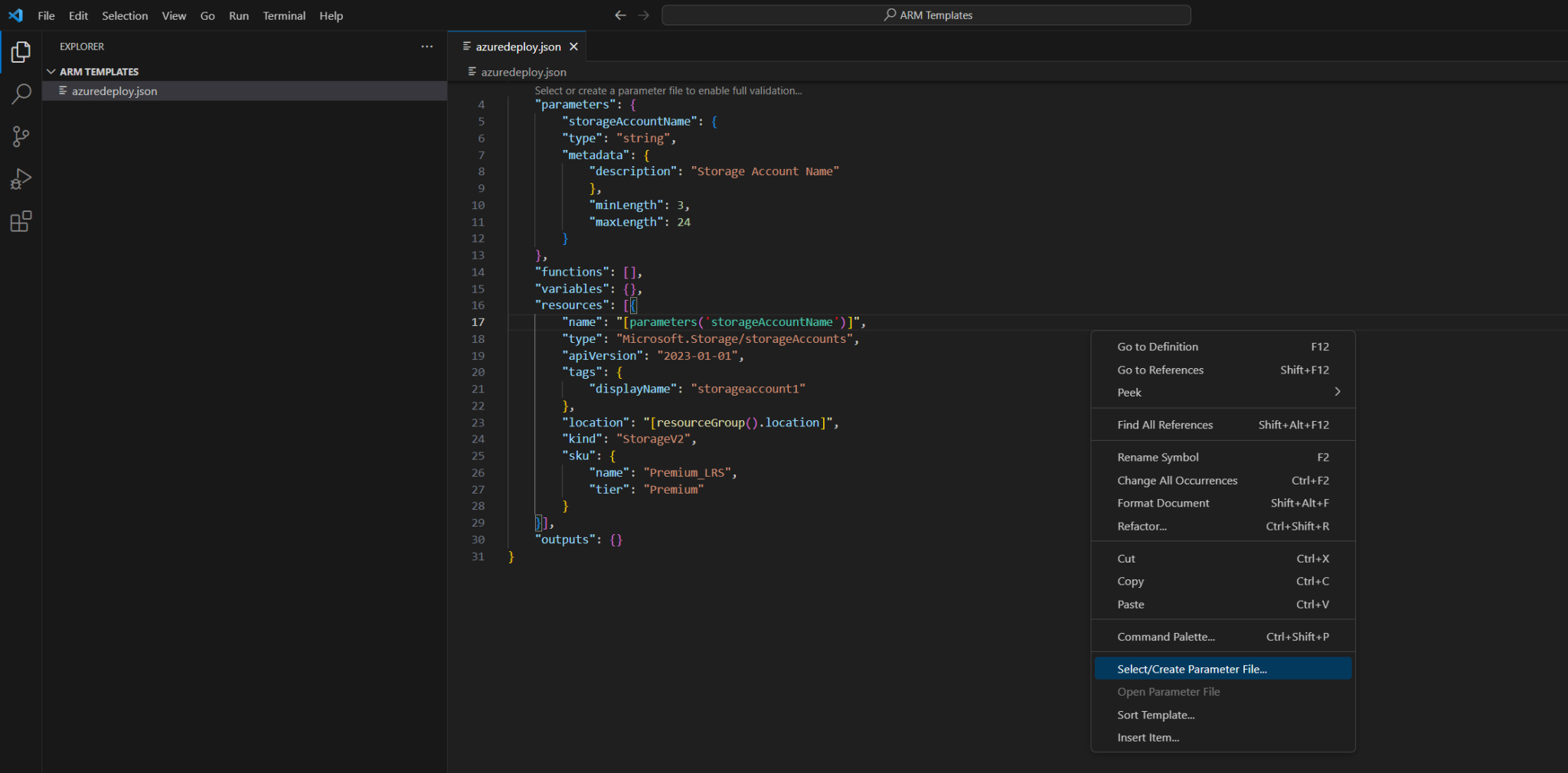Collapse the ARM TEMPLATES folder
The height and width of the screenshot is (773, 1568).
point(51,71)
